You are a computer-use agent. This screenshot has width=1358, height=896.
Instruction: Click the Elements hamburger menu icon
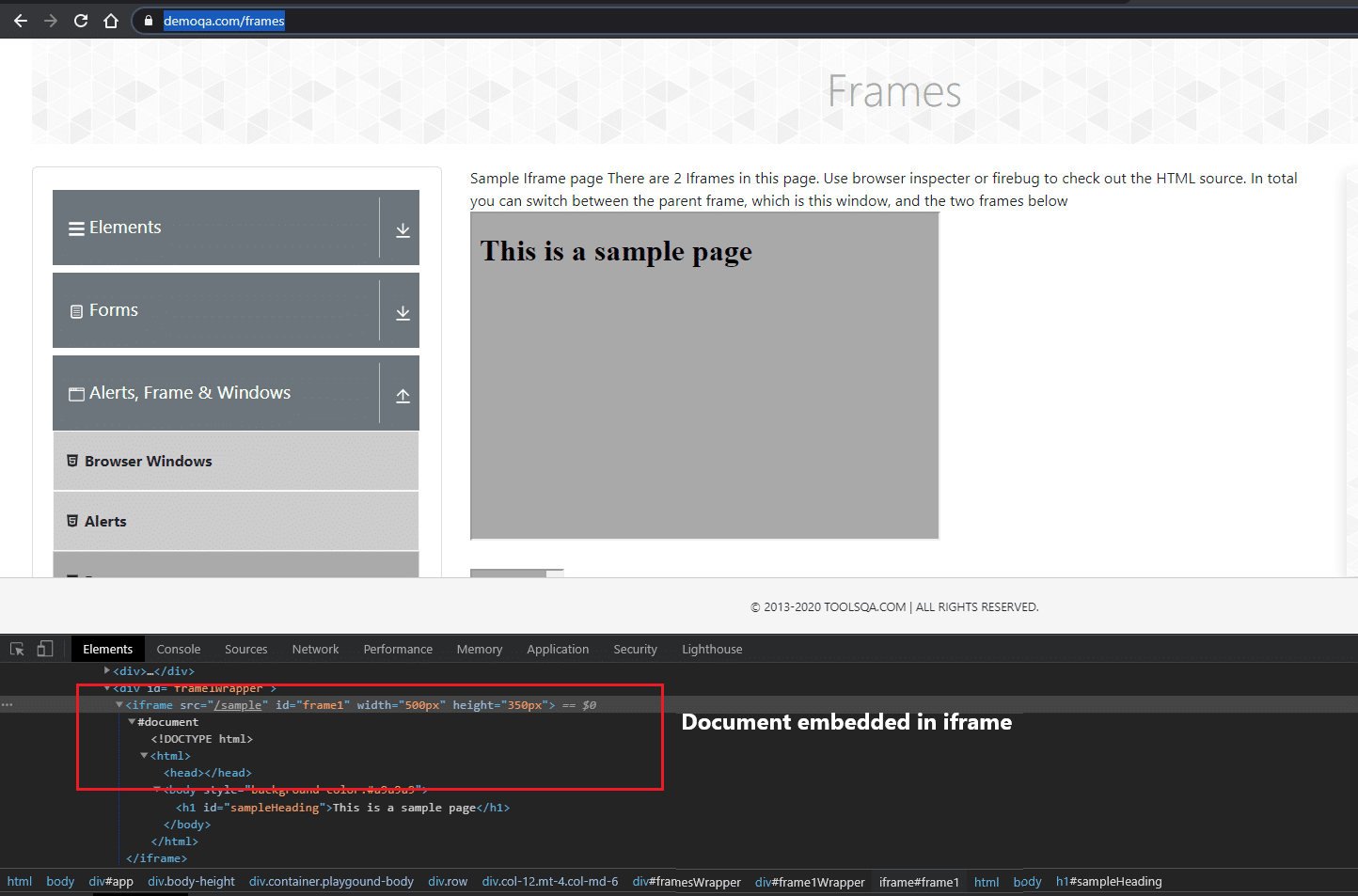[76, 228]
